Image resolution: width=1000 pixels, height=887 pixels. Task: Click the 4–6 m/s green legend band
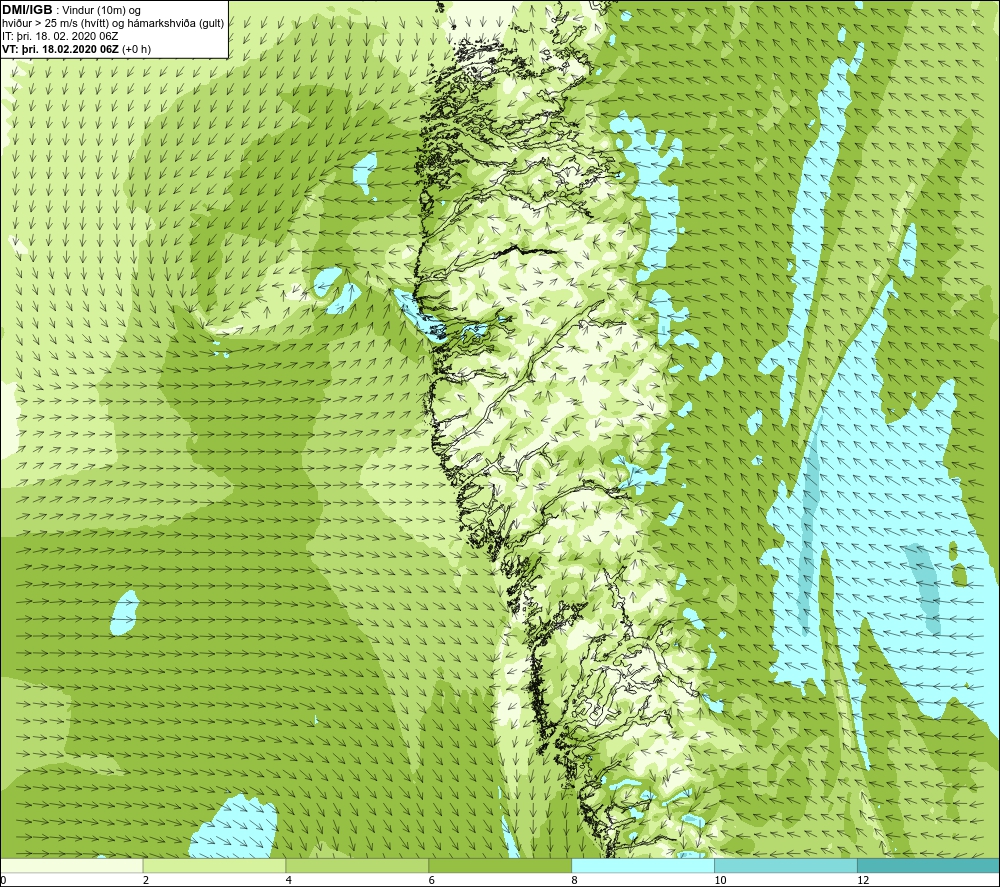[x=357, y=865]
